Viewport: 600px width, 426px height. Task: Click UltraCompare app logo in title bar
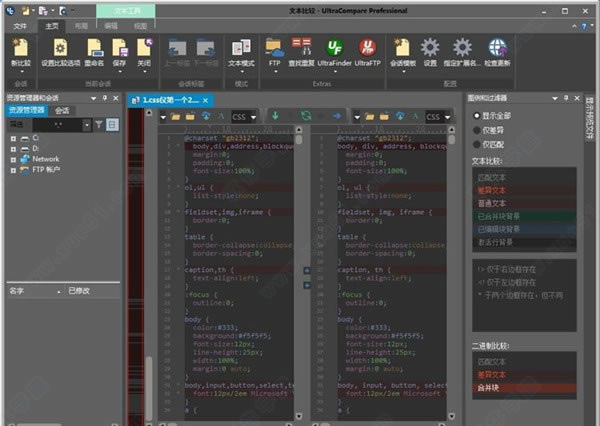pos(10,11)
